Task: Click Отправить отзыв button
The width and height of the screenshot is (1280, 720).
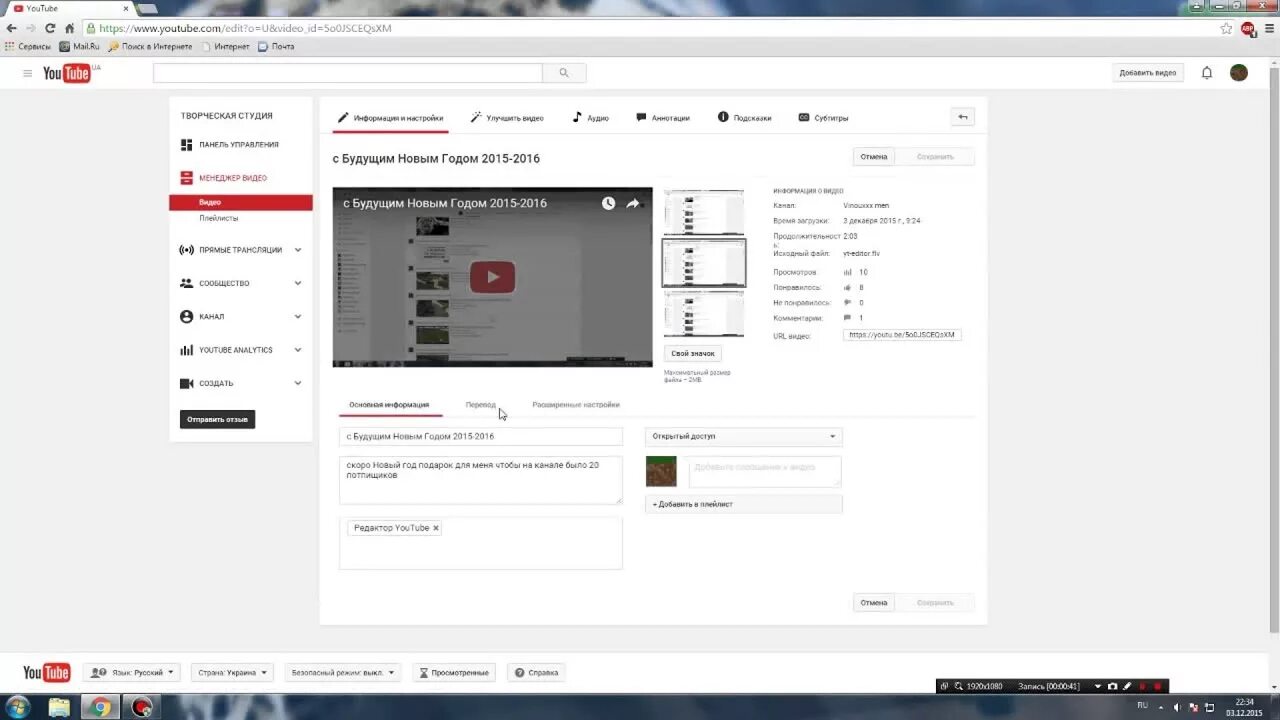Action: [x=217, y=420]
